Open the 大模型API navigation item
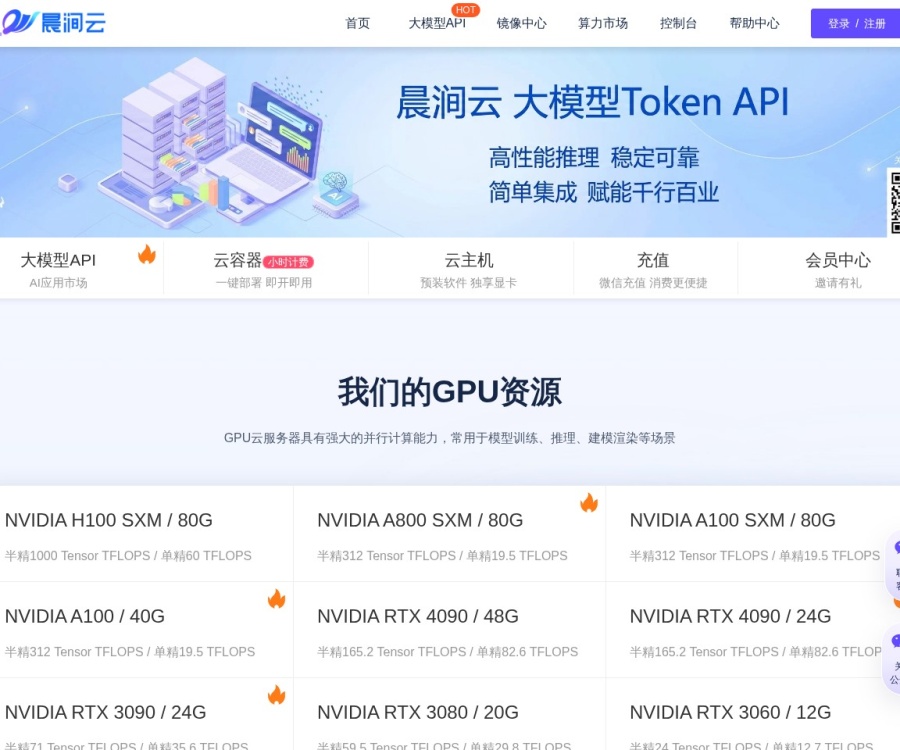The width and height of the screenshot is (900, 750). pos(436,24)
